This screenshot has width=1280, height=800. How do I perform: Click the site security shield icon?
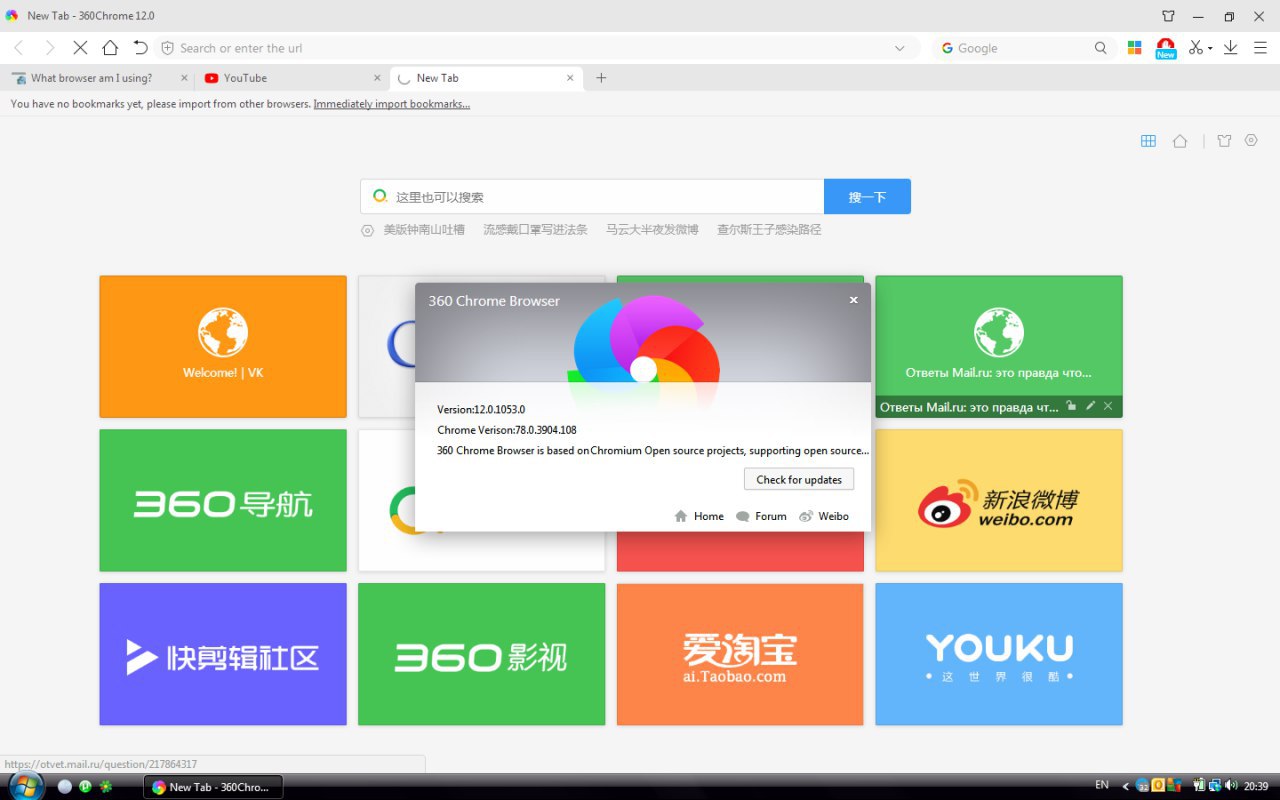coord(167,48)
